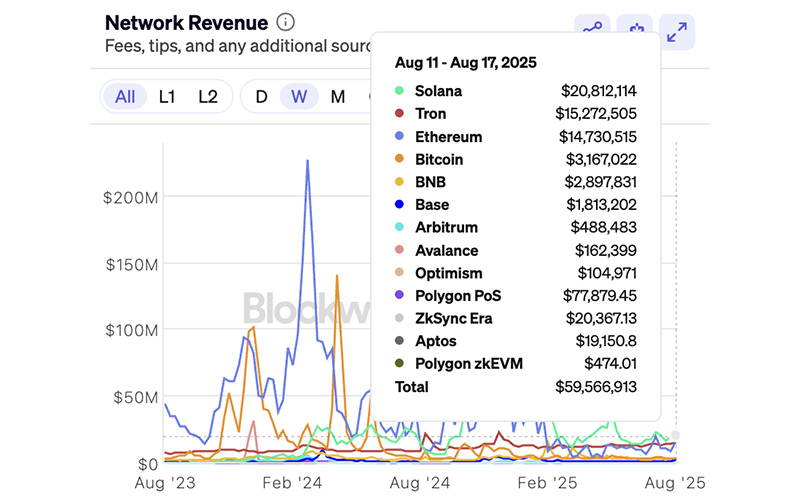Click the $2,897,831 BNB value
The height and width of the screenshot is (500, 800).
[601, 182]
